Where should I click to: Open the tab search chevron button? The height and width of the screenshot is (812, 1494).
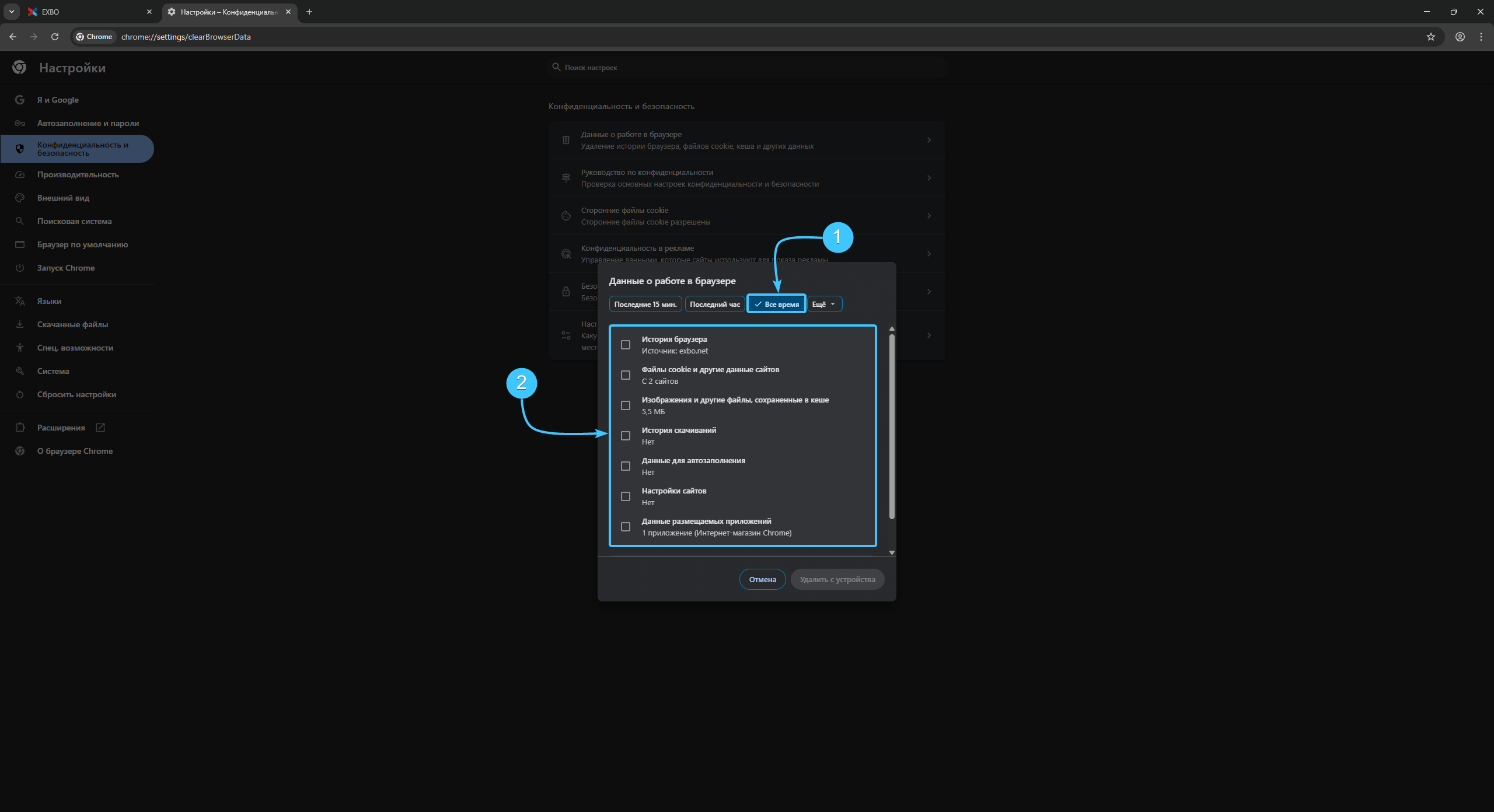pyautogui.click(x=12, y=12)
